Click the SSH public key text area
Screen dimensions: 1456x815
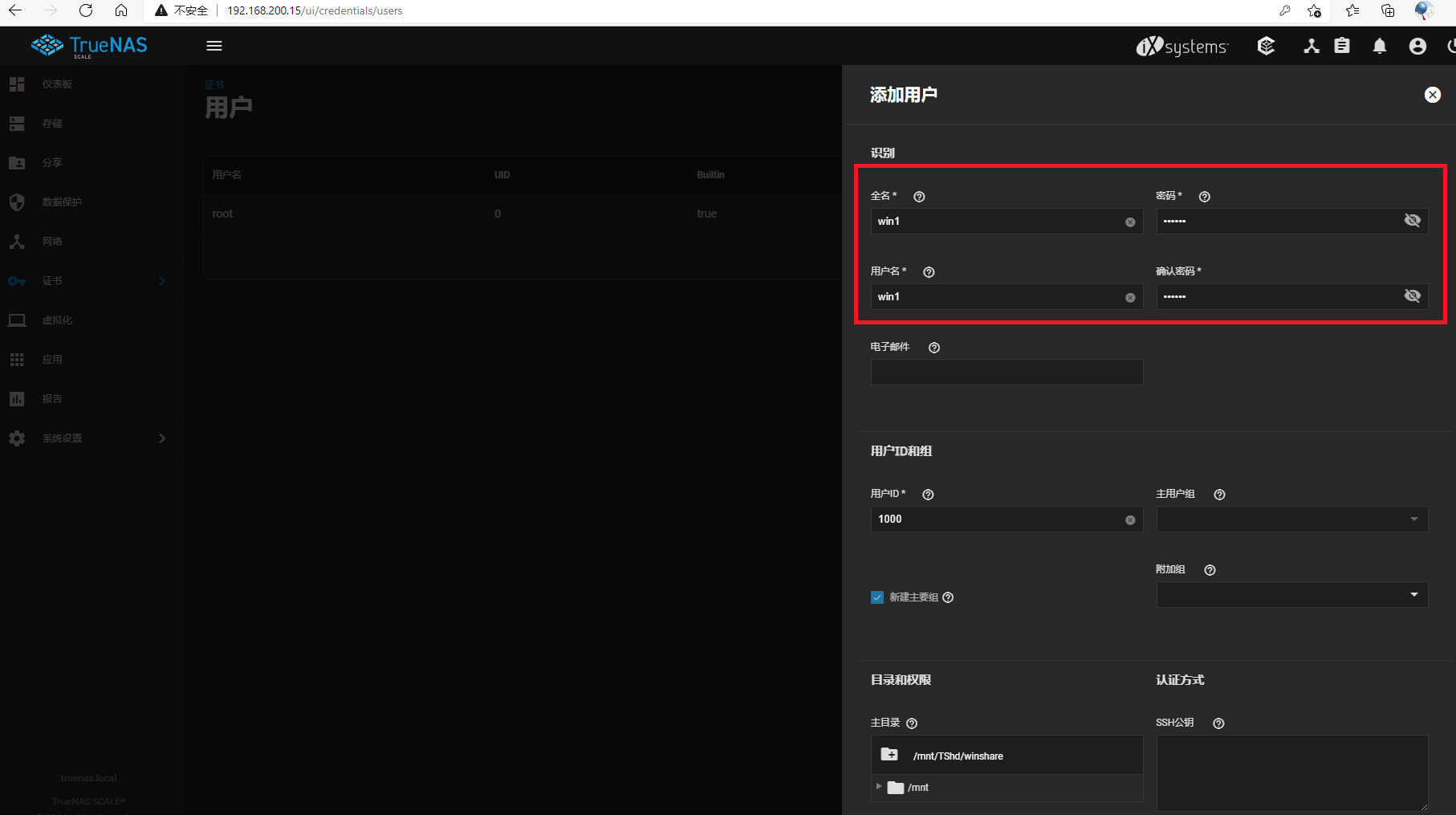pos(1292,772)
